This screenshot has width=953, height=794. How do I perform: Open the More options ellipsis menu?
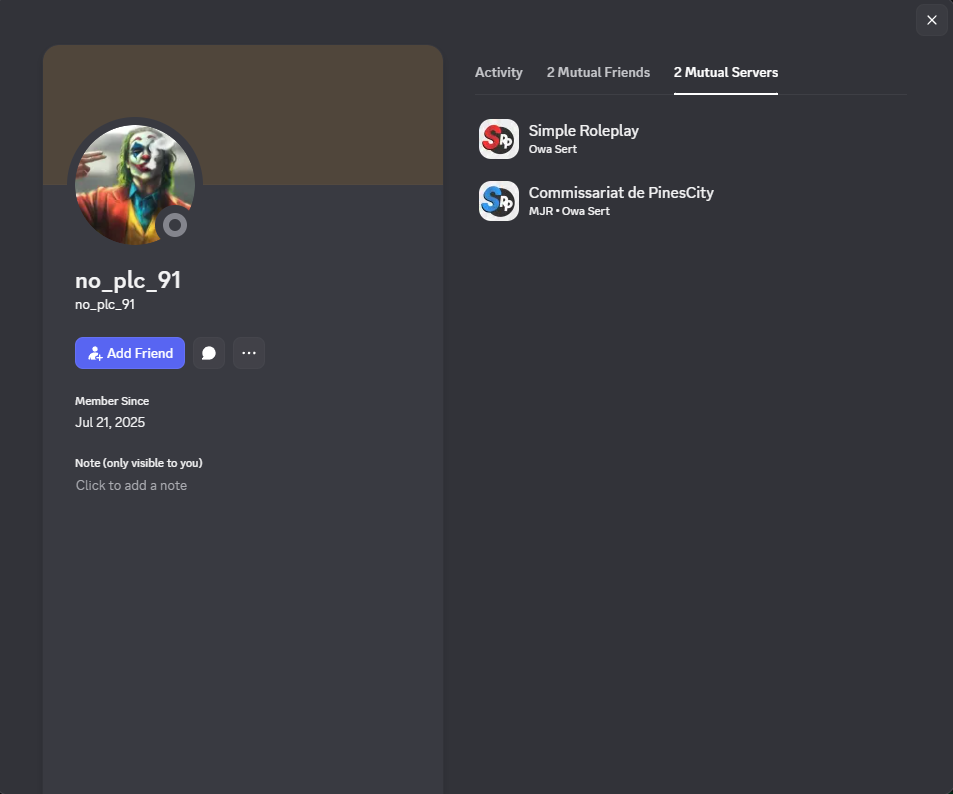tap(249, 353)
